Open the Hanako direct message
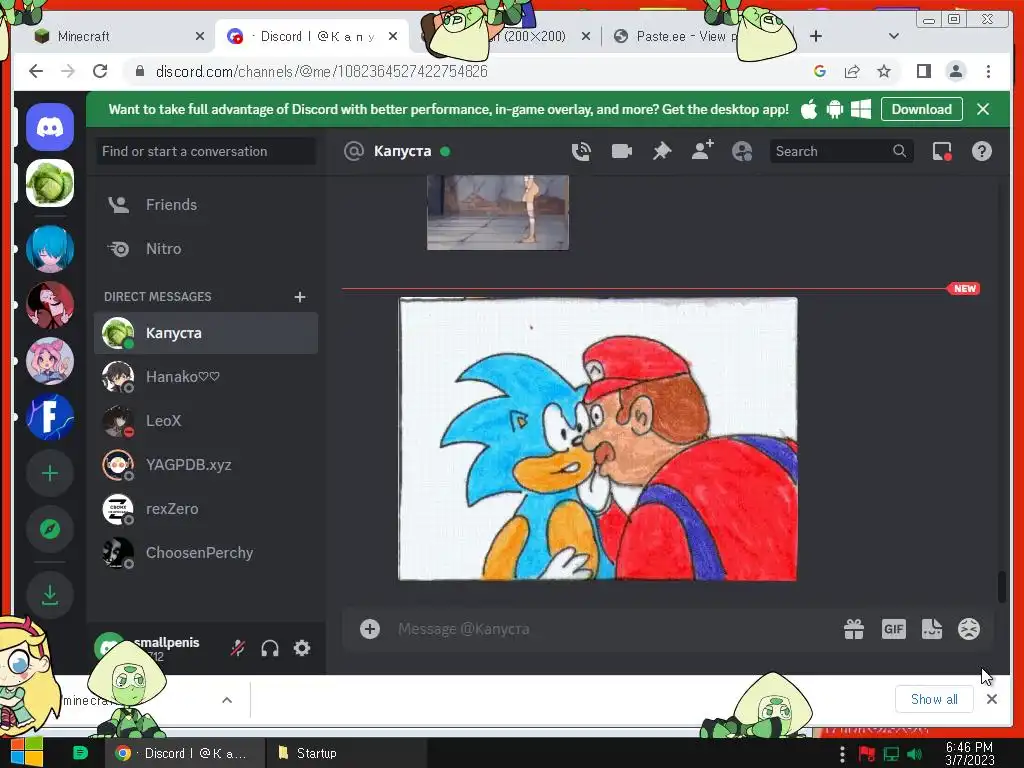Viewport: 1024px width, 768px height. pyautogui.click(x=206, y=377)
